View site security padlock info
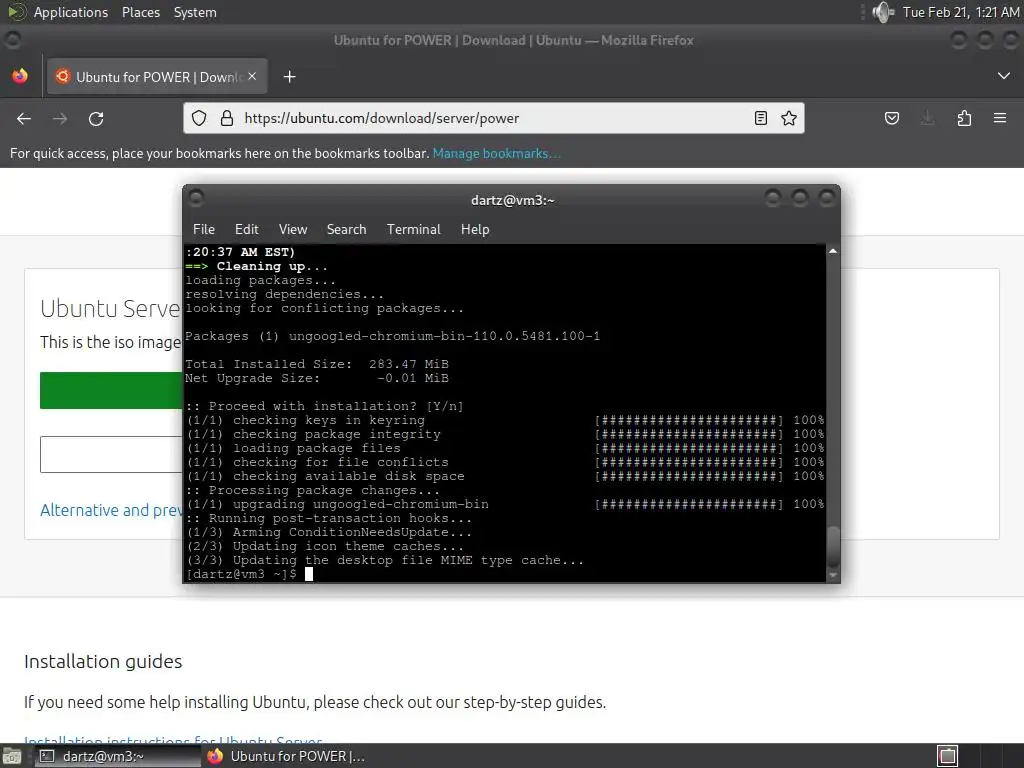This screenshot has width=1024, height=768. (x=227, y=118)
